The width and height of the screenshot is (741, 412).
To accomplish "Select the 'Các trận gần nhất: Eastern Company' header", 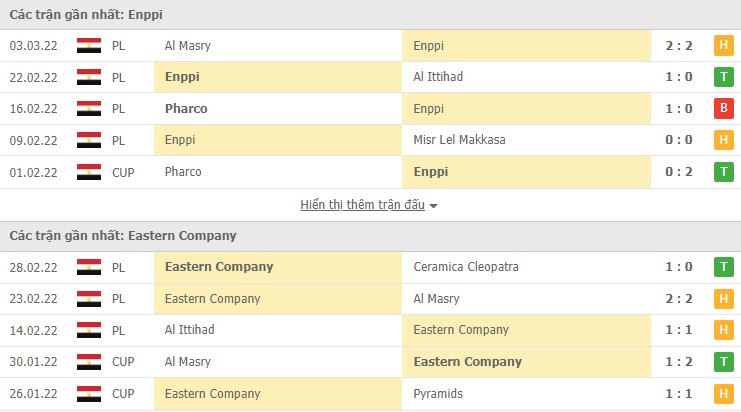I will (x=123, y=235).
